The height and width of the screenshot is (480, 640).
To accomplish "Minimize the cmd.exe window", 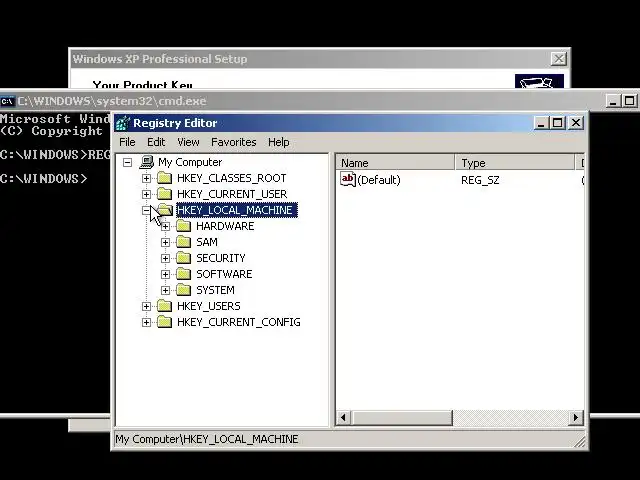I will (612, 101).
